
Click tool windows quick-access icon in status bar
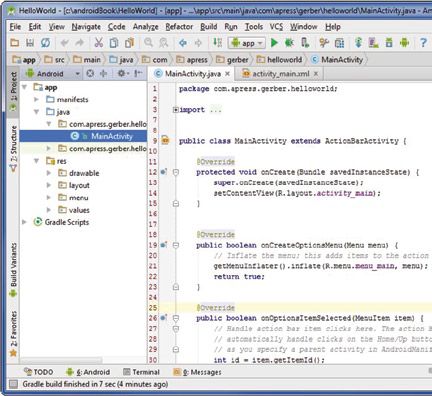13,384
